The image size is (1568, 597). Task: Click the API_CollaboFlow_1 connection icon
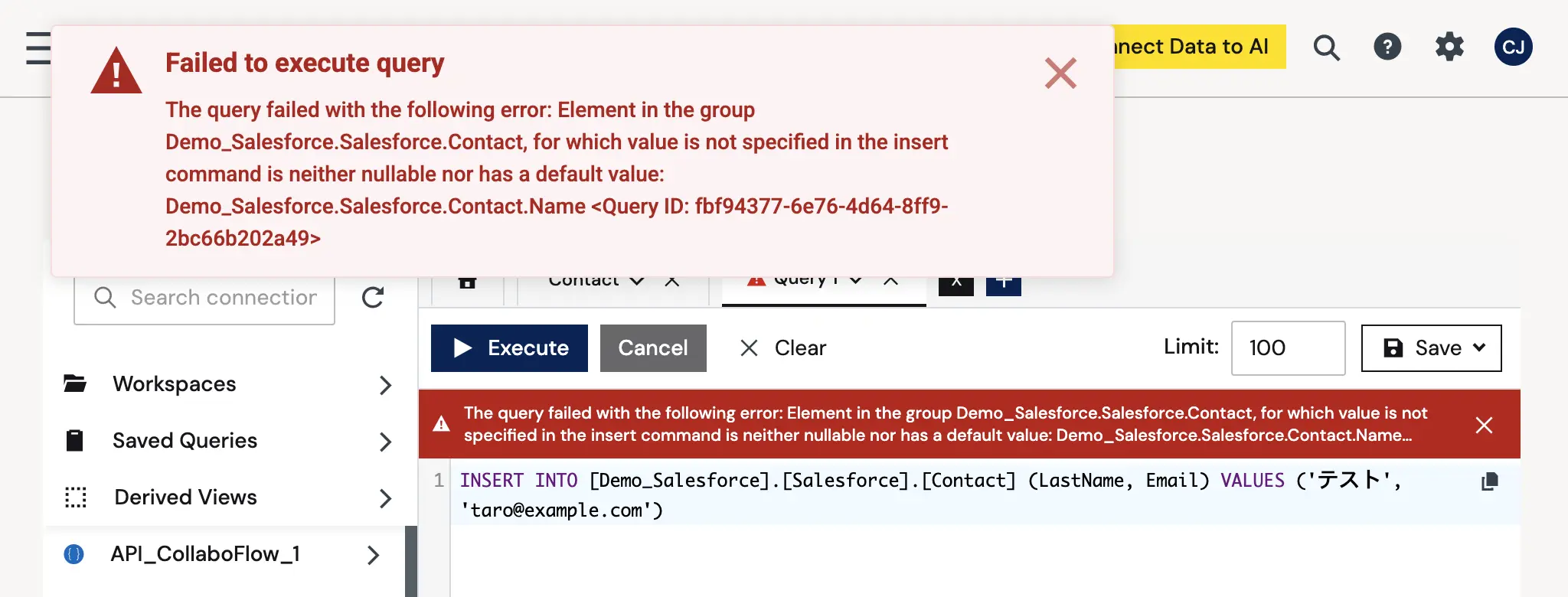click(73, 554)
